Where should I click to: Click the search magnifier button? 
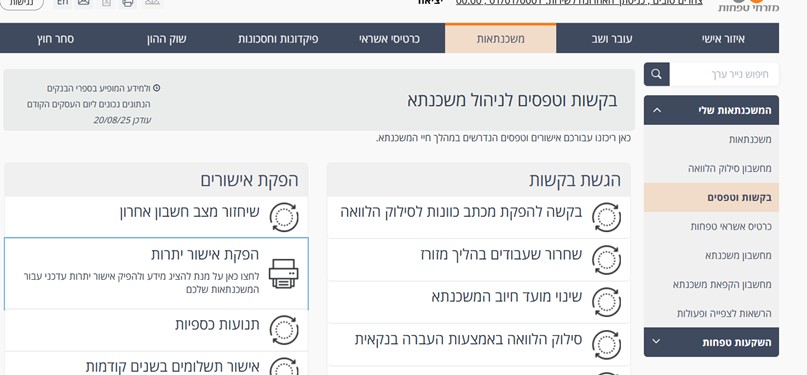tap(656, 75)
